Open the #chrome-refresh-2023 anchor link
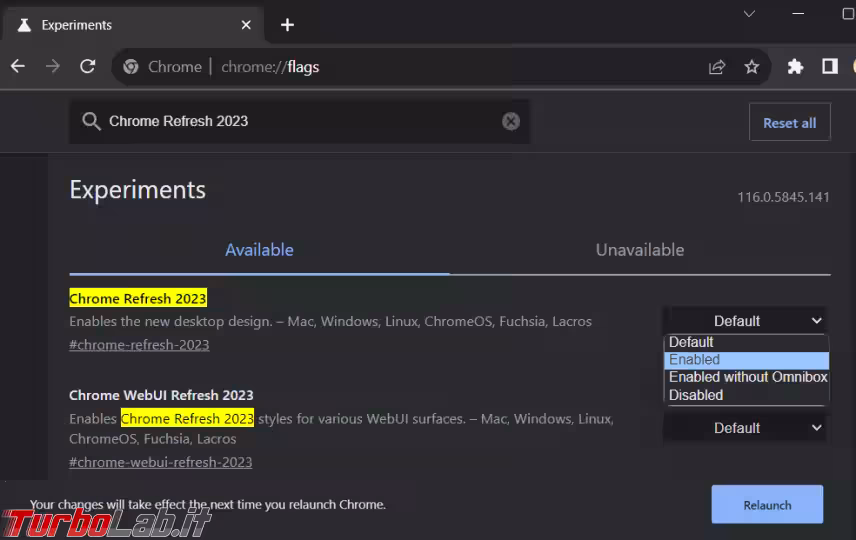The image size is (856, 540). pyautogui.click(x=139, y=345)
